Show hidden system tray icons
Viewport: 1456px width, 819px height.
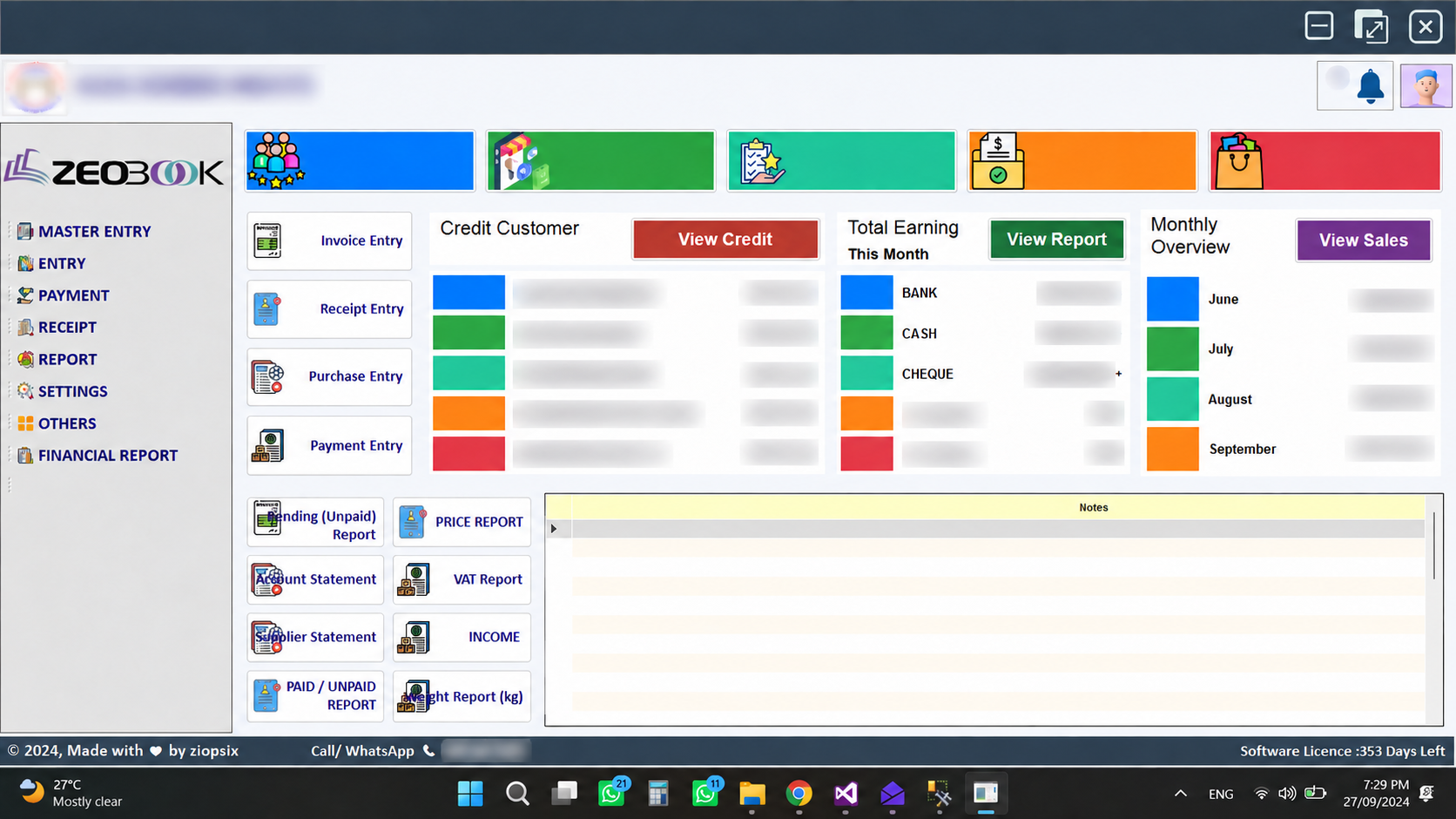click(1181, 794)
